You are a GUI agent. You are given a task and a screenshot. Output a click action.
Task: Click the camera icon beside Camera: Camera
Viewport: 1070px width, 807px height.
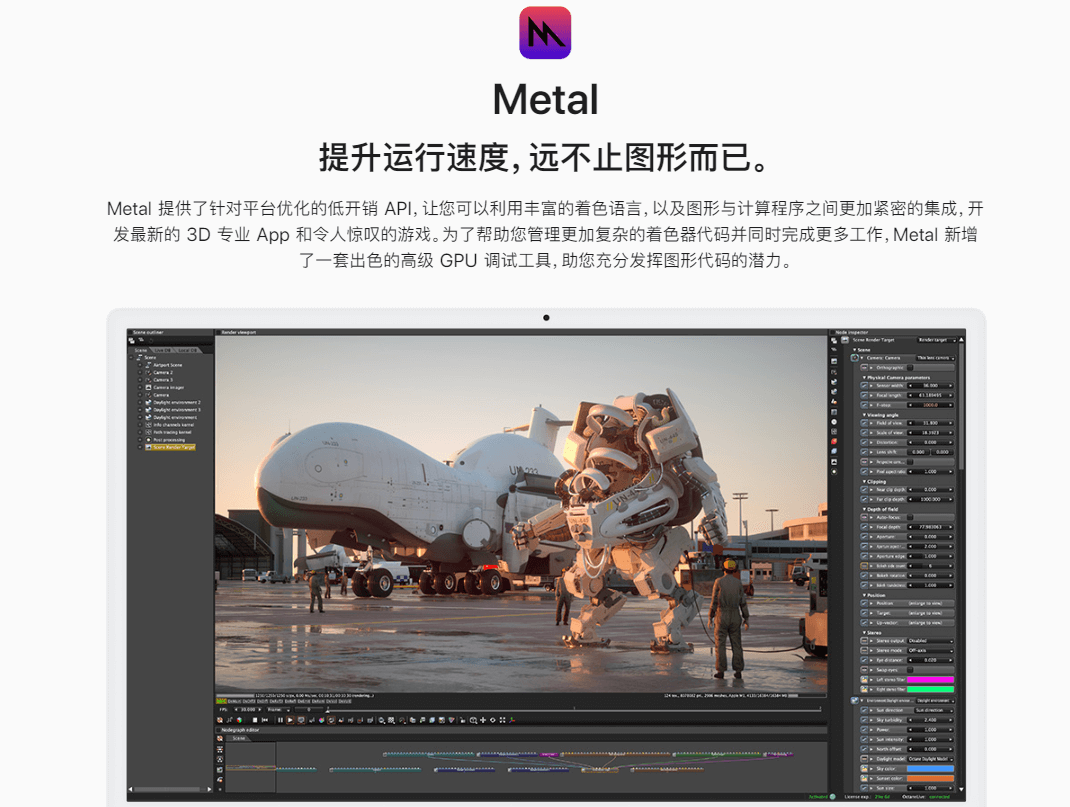point(854,357)
